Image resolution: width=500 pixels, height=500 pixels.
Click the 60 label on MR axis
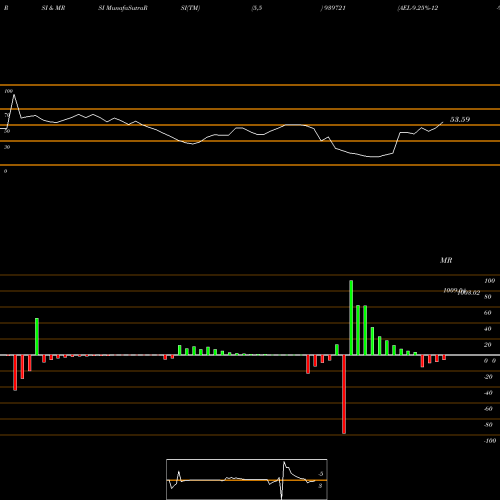click(x=488, y=313)
